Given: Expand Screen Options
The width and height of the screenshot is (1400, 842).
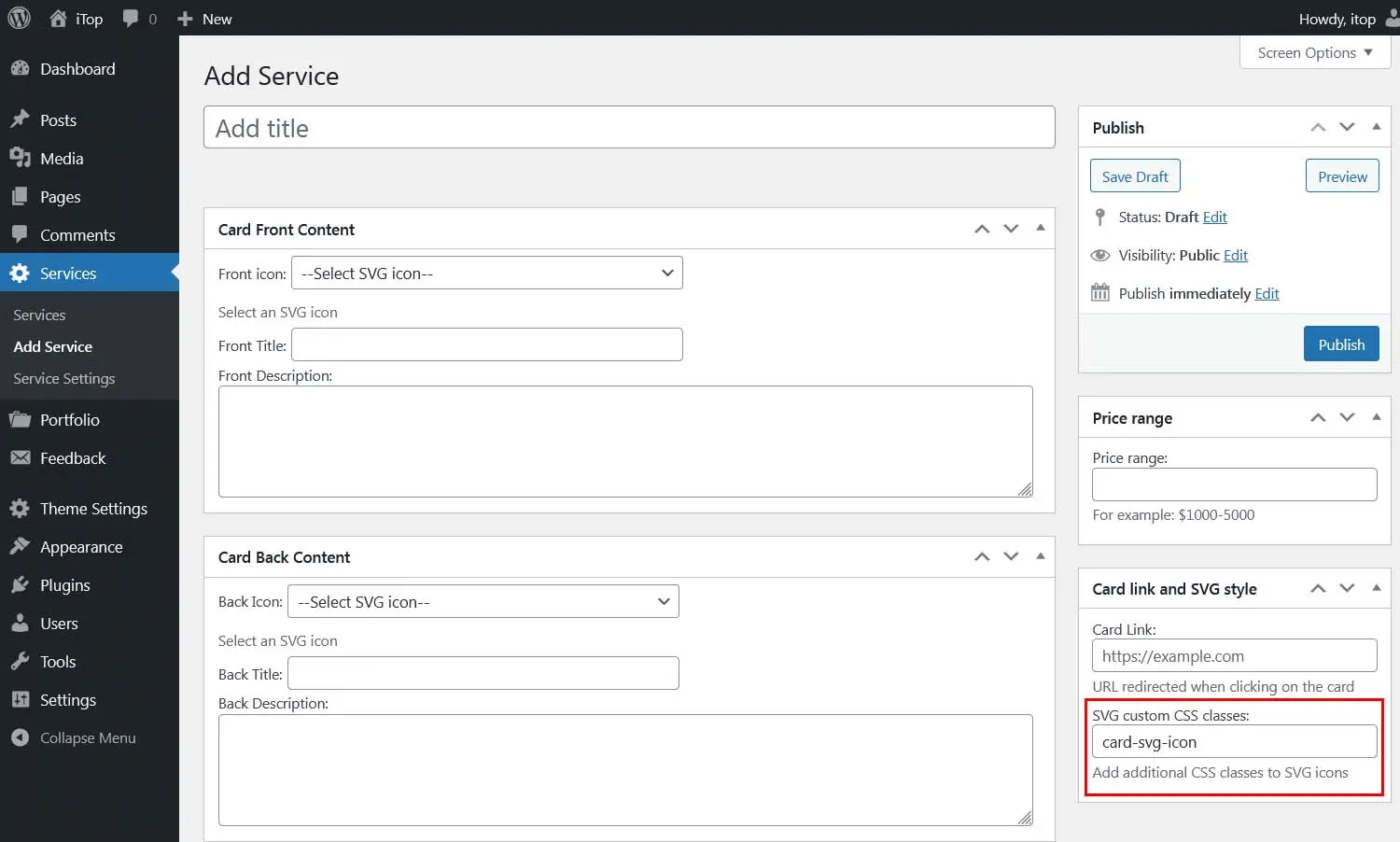Looking at the screenshot, I should [1315, 52].
